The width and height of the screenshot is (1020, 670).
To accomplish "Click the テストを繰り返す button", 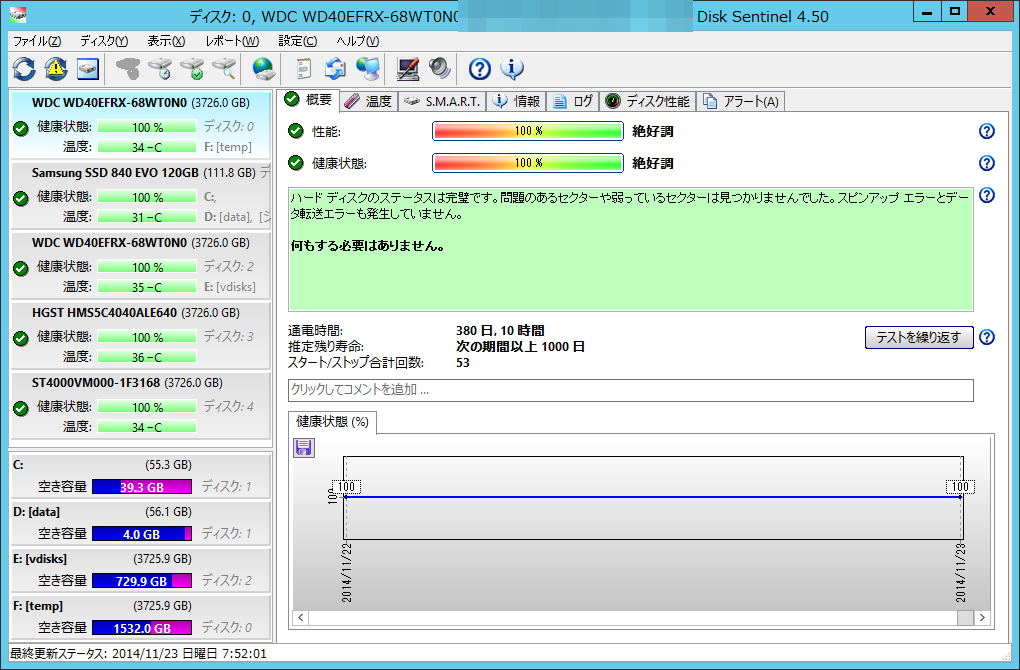I will coord(919,337).
